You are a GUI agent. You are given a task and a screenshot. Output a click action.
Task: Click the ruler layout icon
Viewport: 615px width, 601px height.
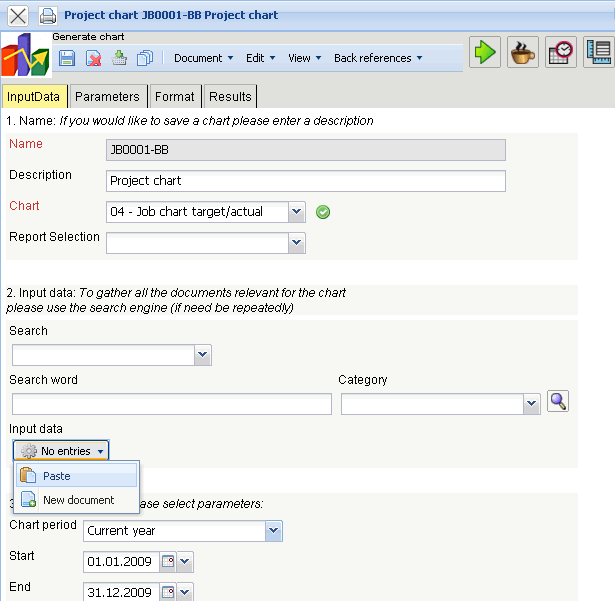[599, 52]
